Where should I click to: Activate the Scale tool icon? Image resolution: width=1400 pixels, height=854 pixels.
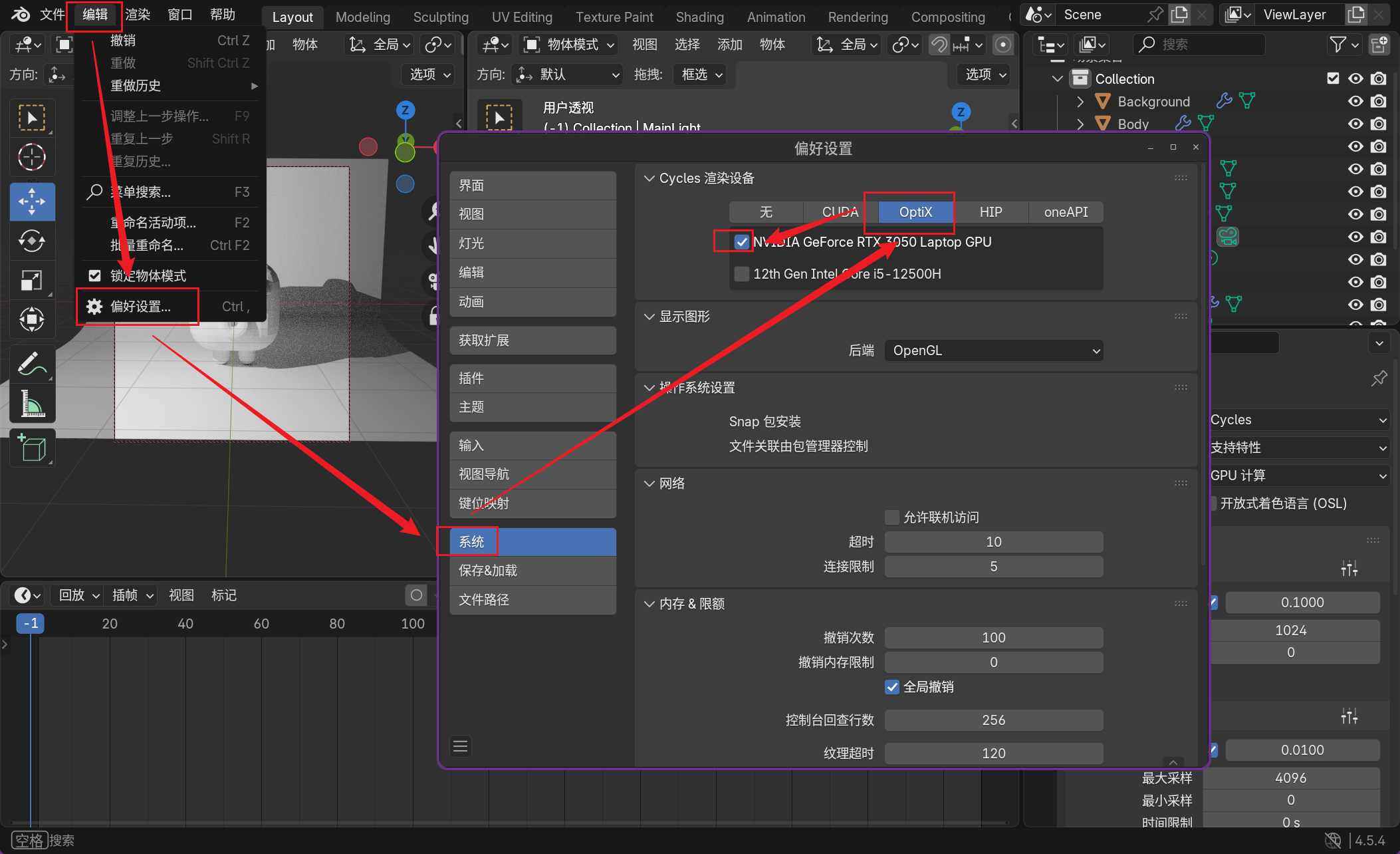31,280
